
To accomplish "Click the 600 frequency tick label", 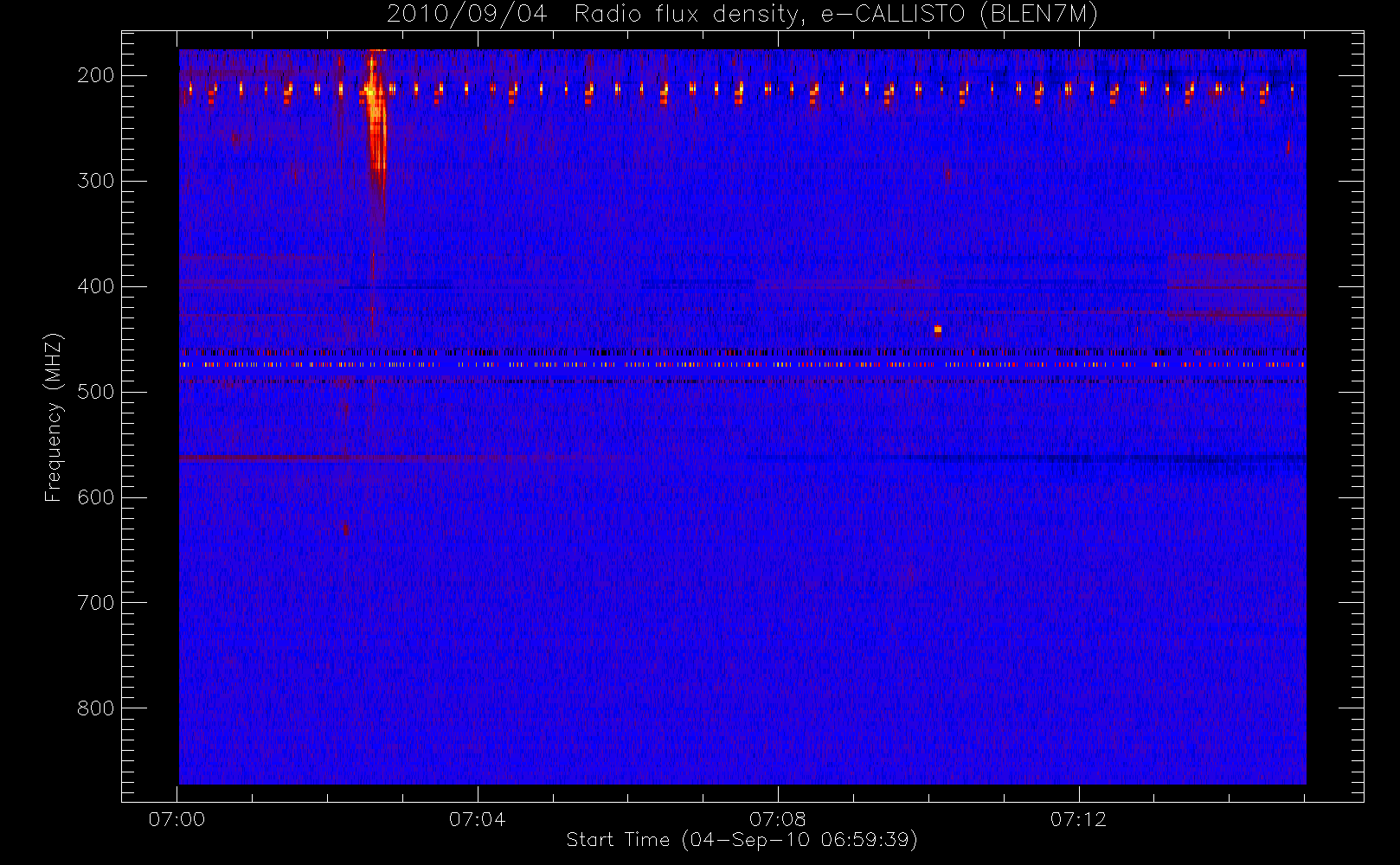I will pyautogui.click(x=96, y=497).
